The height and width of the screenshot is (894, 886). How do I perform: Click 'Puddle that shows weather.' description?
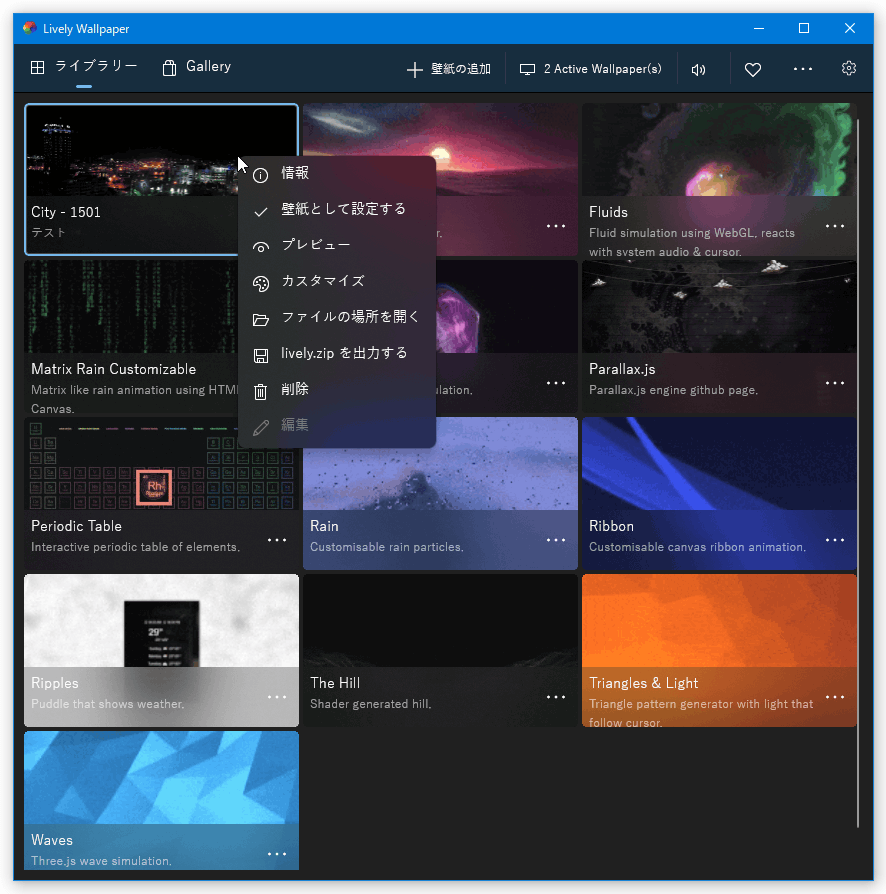click(108, 704)
